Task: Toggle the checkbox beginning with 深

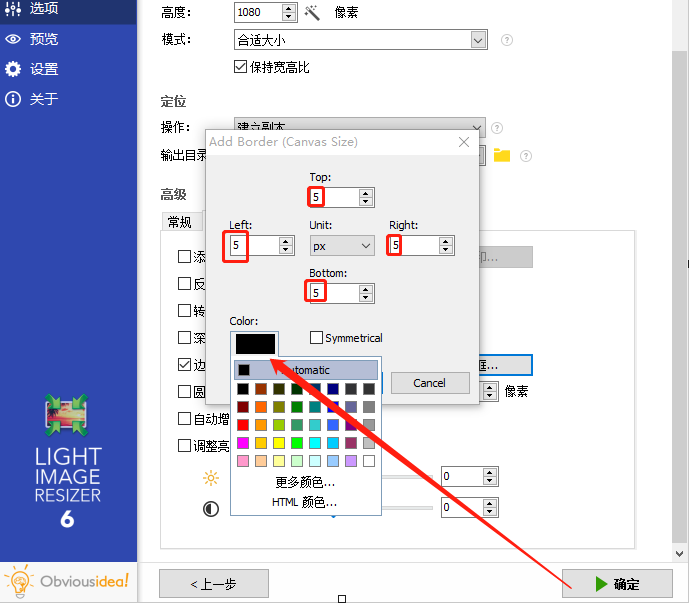Action: coord(184,338)
